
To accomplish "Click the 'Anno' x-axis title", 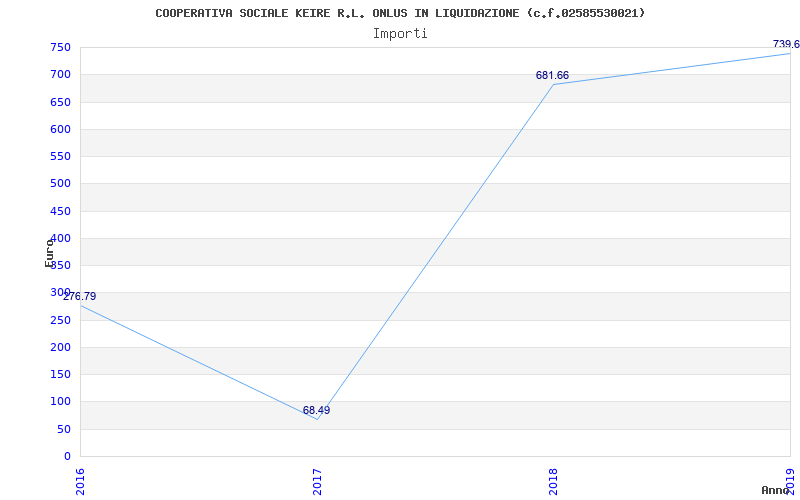I will tap(776, 490).
